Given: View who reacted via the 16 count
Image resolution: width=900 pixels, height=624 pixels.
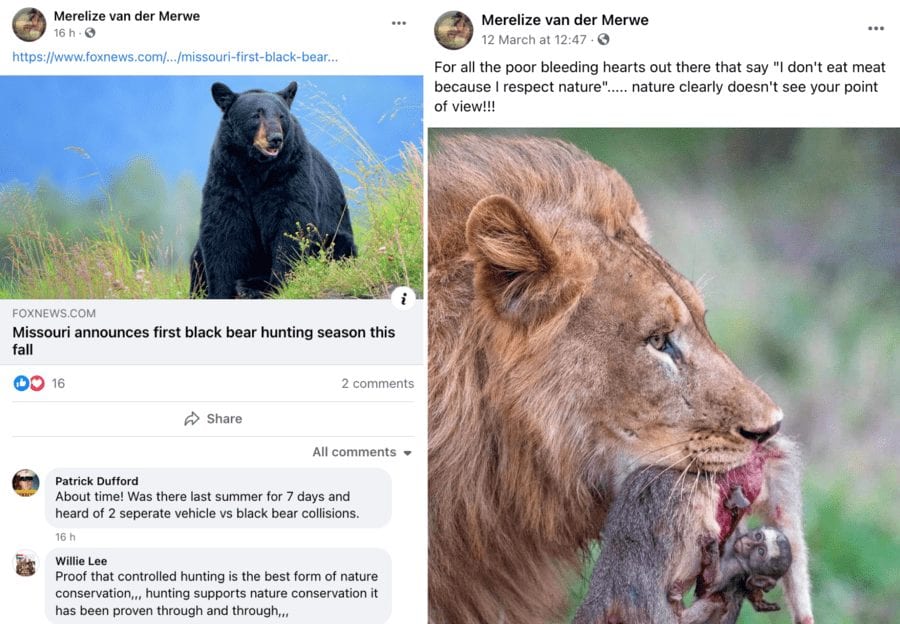Looking at the screenshot, I should [58, 383].
